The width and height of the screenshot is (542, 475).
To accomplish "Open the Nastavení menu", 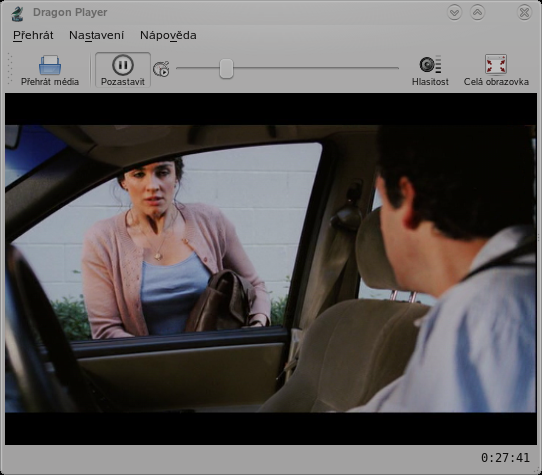I will coord(96,35).
